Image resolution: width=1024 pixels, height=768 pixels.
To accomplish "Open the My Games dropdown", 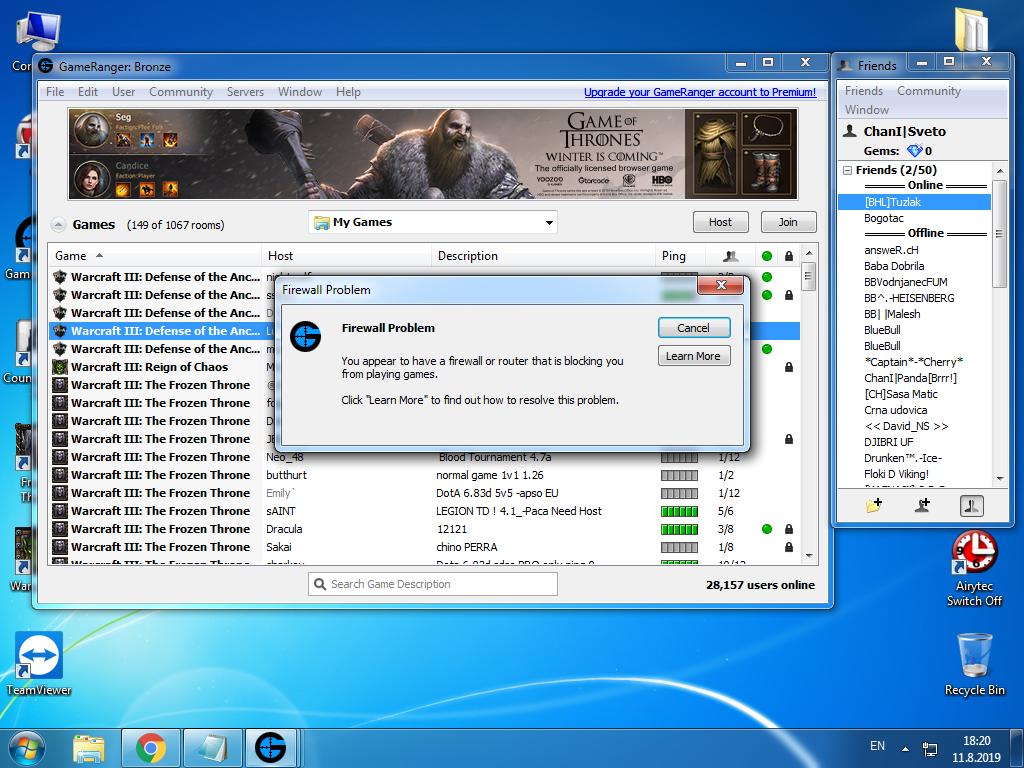I will click(x=432, y=222).
